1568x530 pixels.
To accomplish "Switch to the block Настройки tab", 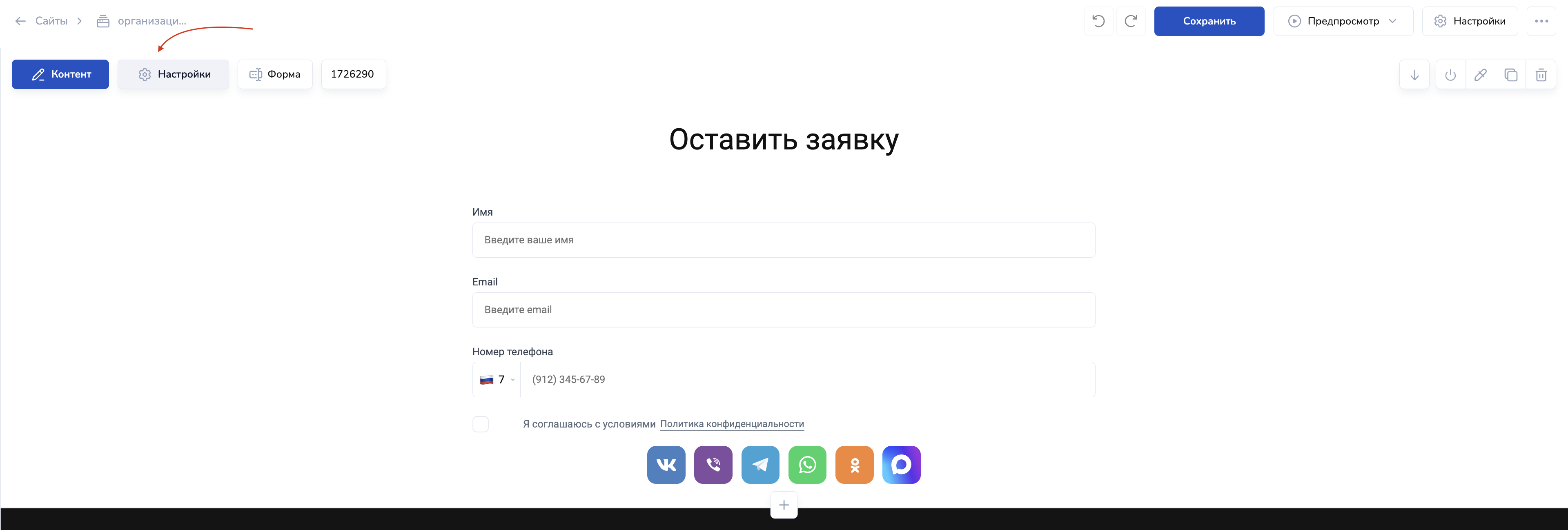I will tap(174, 74).
